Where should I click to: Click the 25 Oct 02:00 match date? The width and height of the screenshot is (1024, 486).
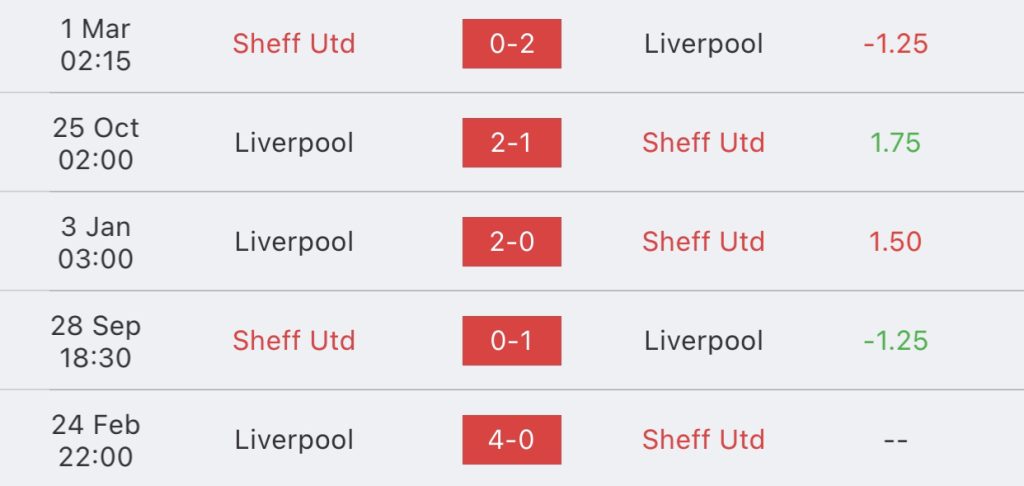[x=96, y=143]
